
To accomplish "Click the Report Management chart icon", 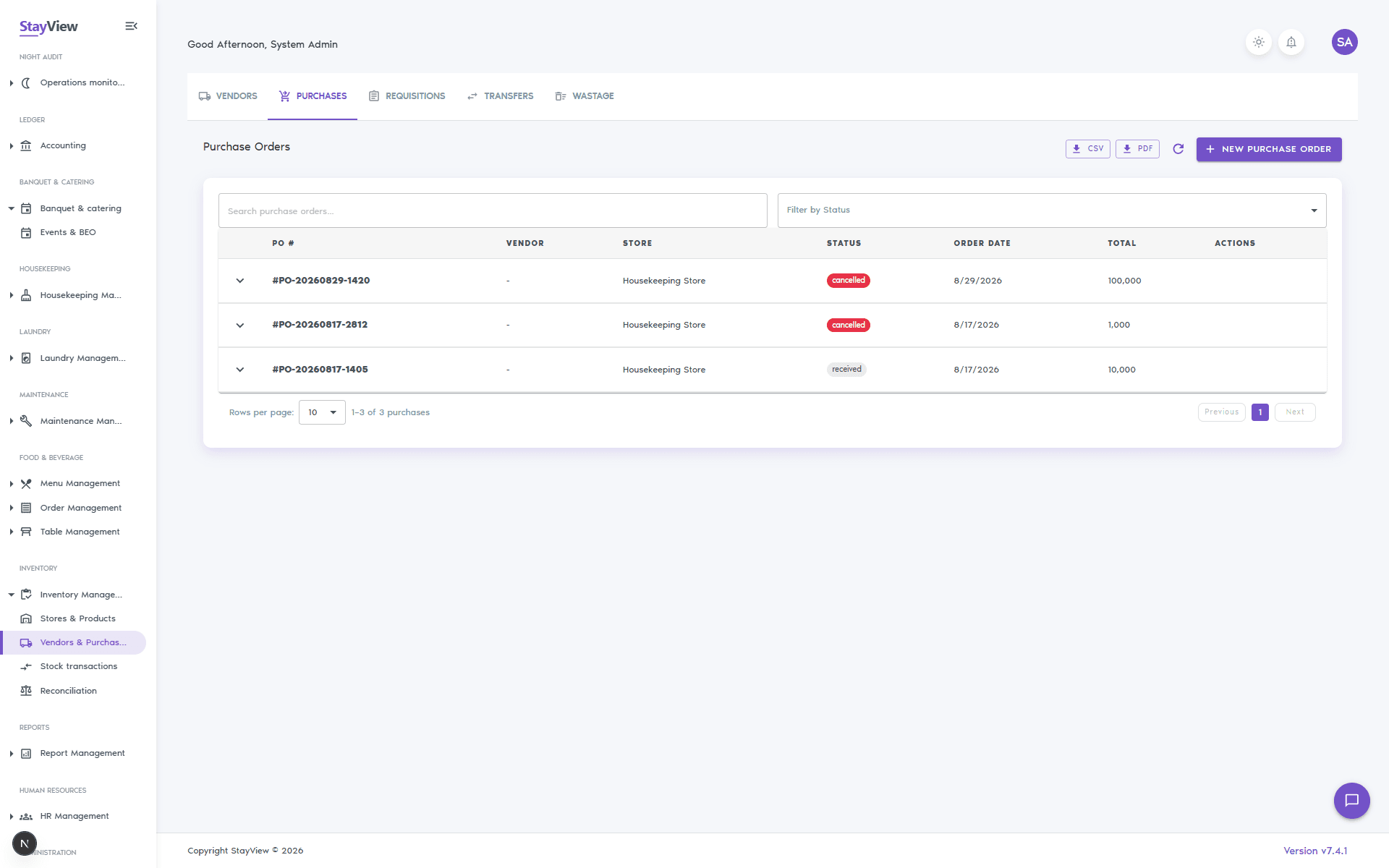I will click(x=26, y=753).
